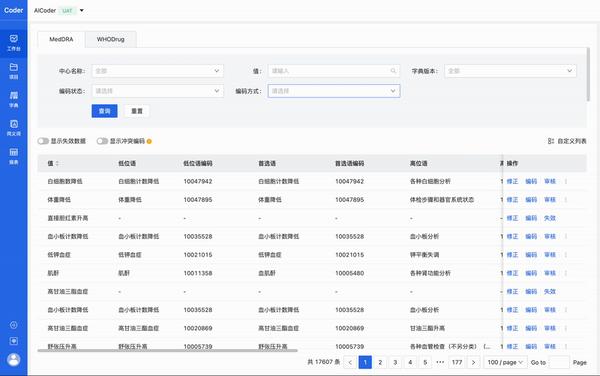Image resolution: width=600 pixels, height=376 pixels.
Task: Switch to the WHODrug tab
Action: point(111,39)
